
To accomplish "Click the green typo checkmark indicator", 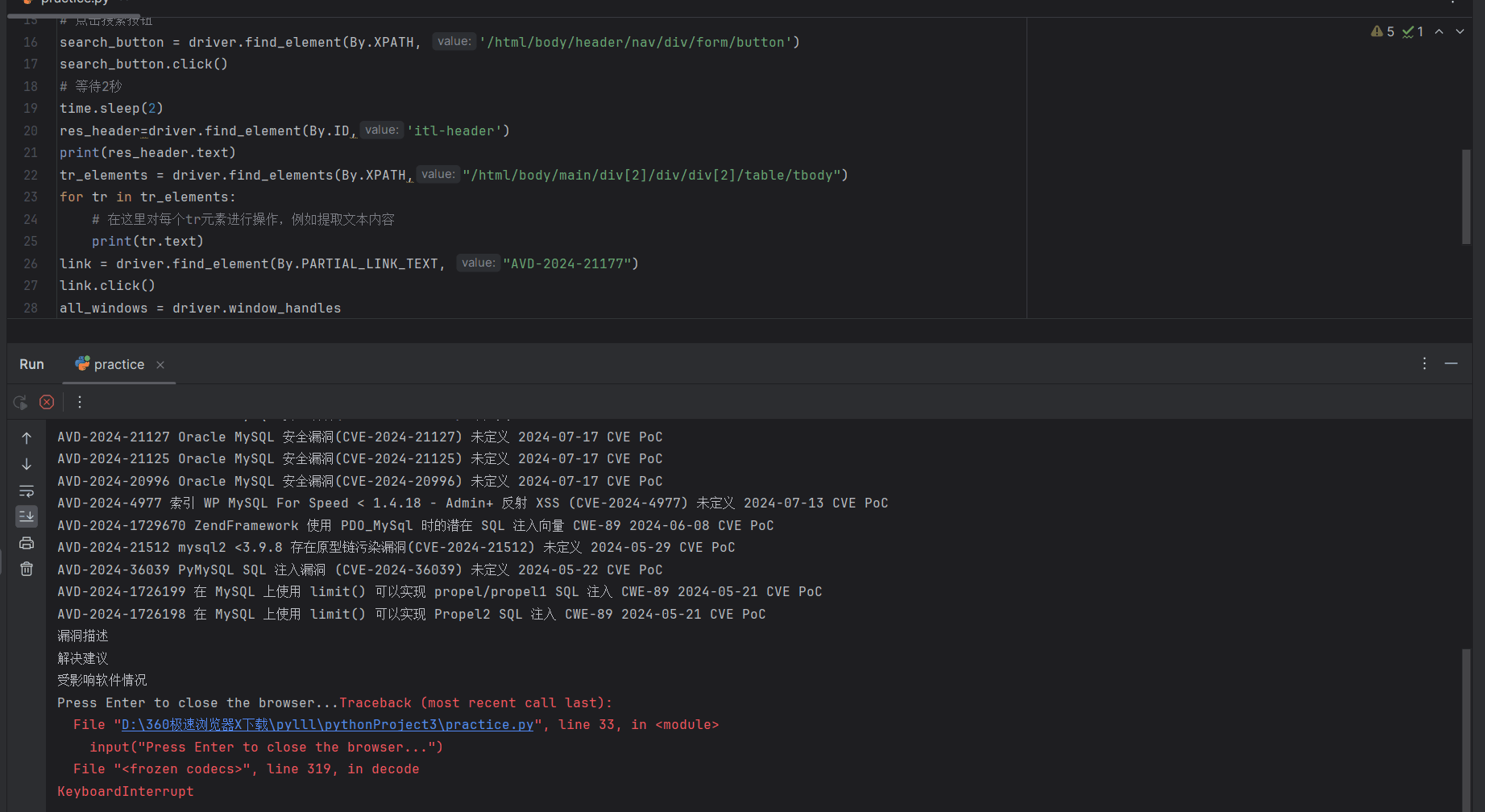I will tap(1412, 31).
